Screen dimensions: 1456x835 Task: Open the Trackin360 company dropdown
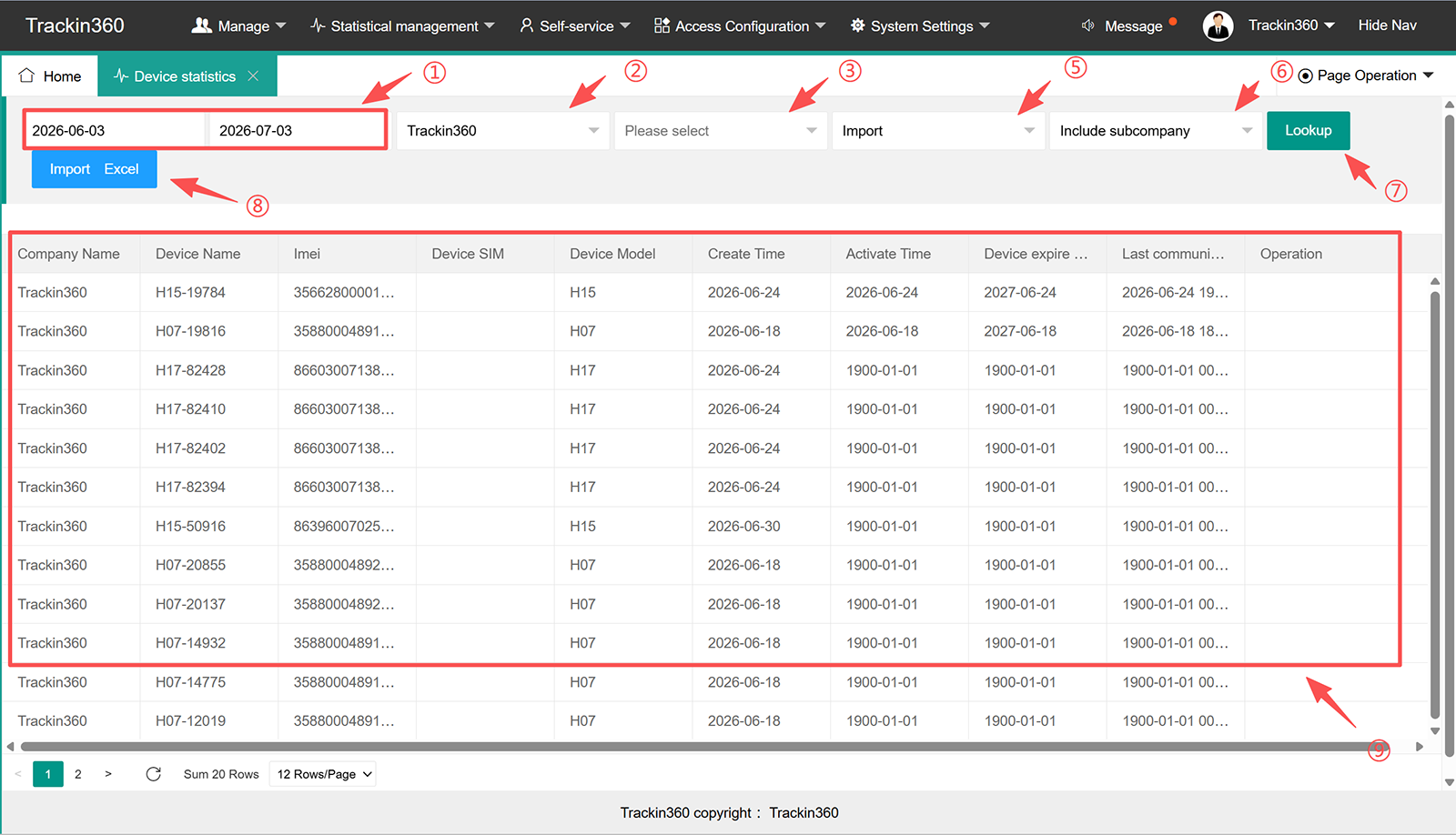pos(502,130)
